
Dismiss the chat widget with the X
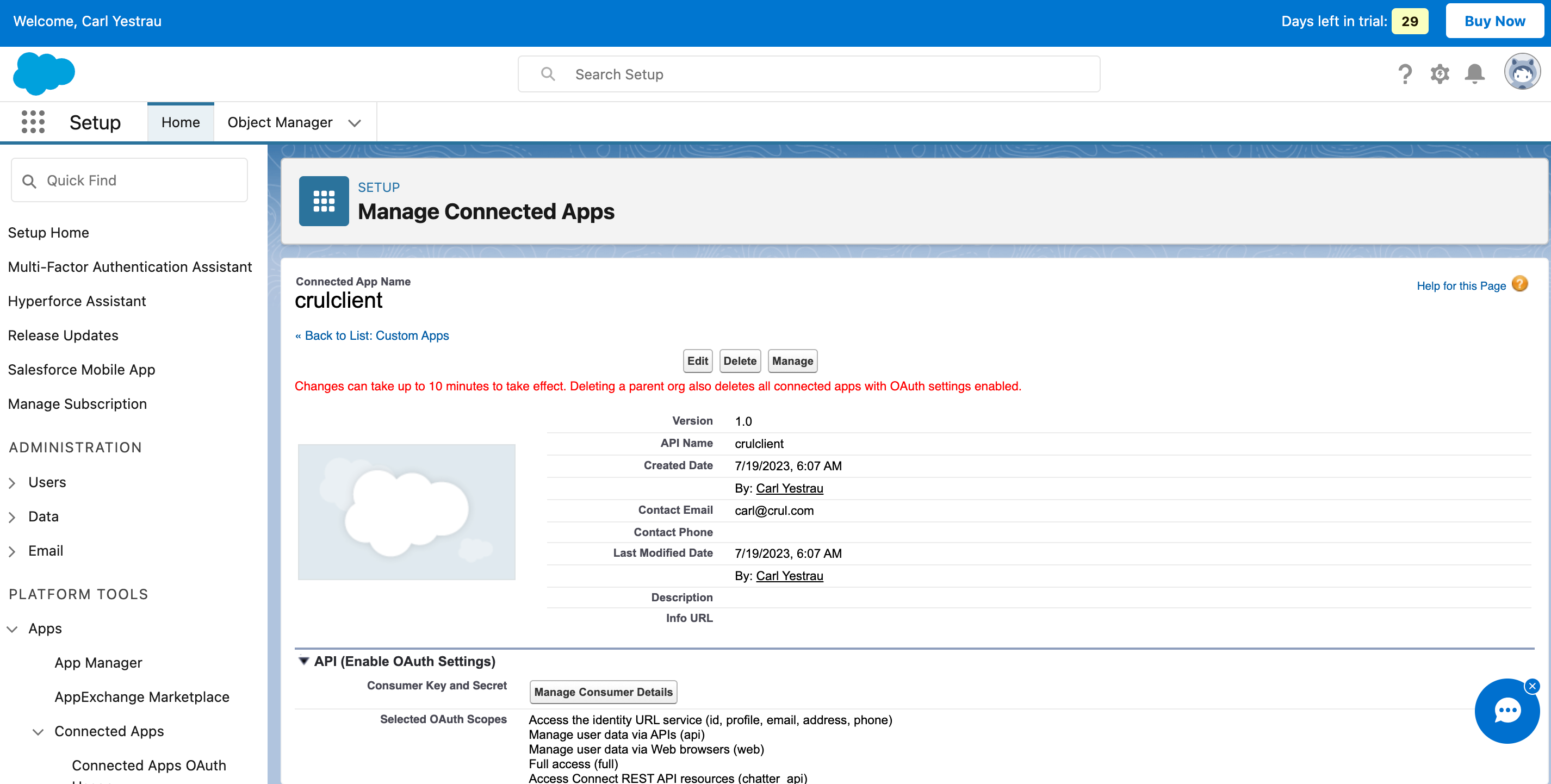1533,687
